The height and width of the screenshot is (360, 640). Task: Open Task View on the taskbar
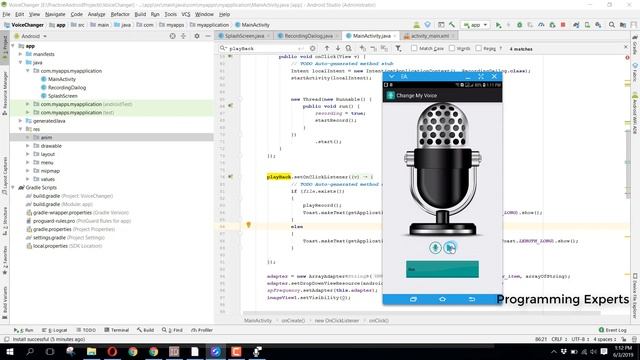pyautogui.click(x=50, y=351)
